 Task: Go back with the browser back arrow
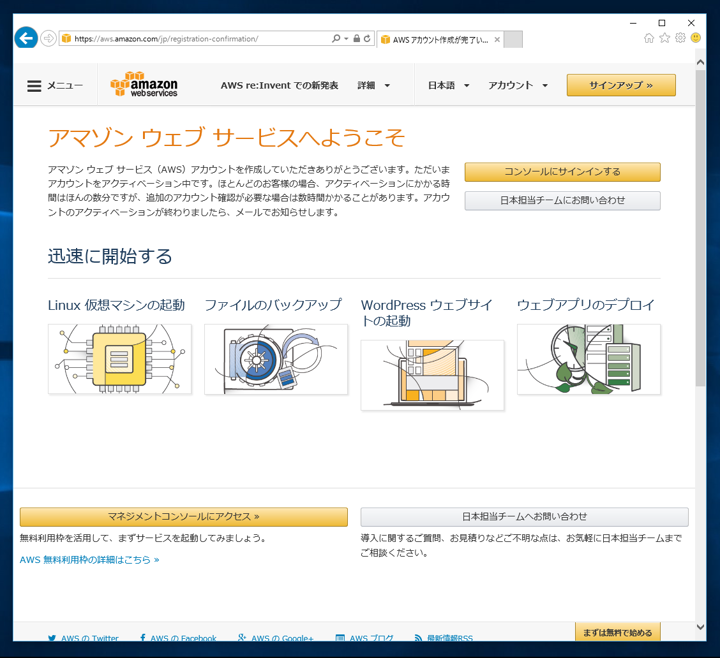[x=26, y=38]
